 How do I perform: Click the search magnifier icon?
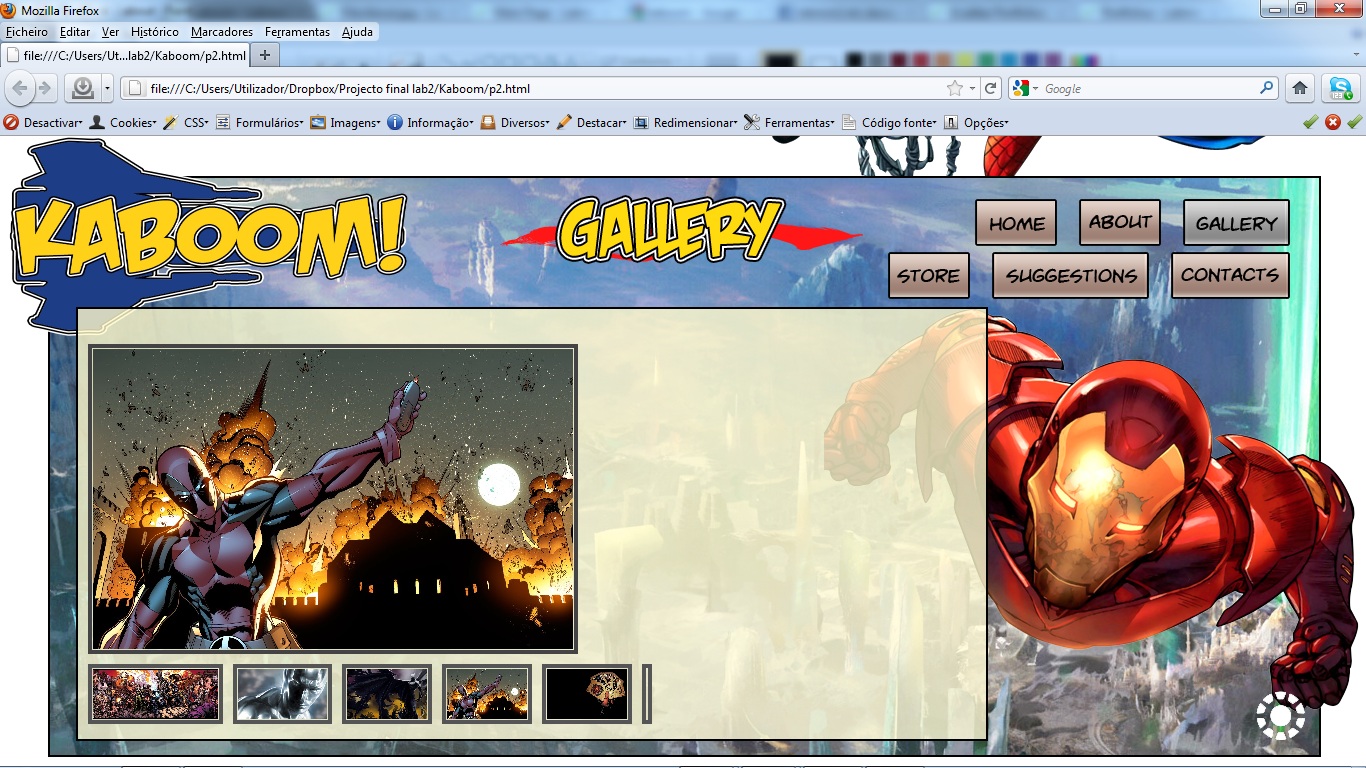1267,88
